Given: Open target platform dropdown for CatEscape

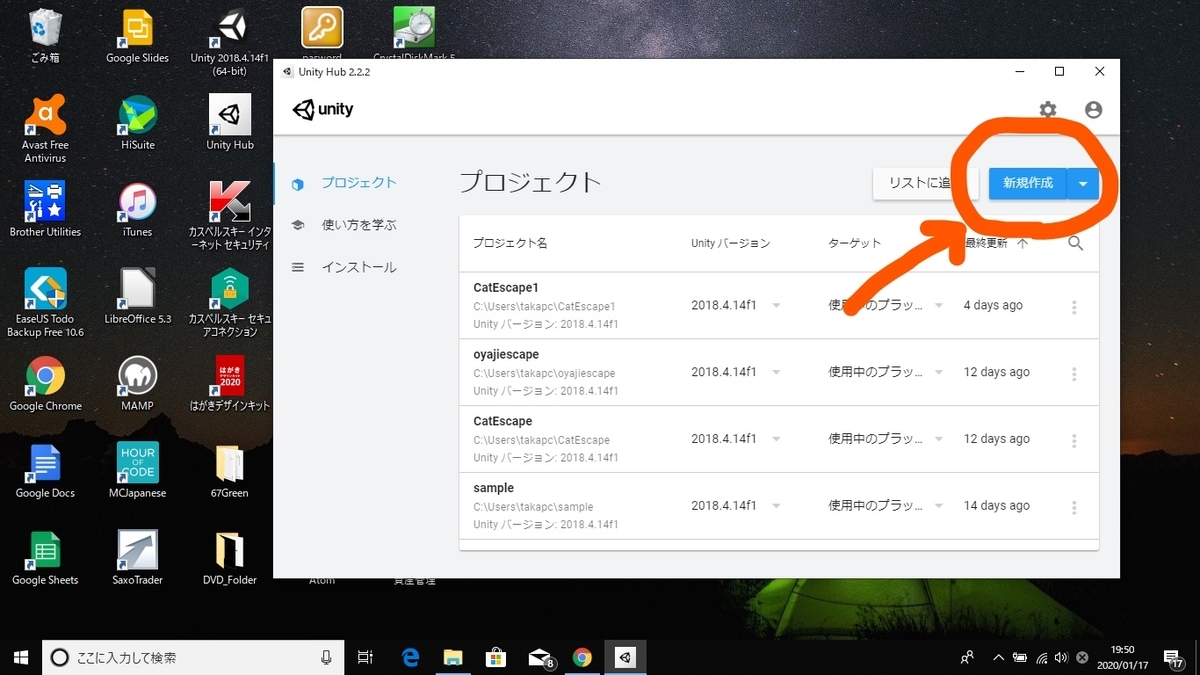Looking at the screenshot, I should point(939,439).
